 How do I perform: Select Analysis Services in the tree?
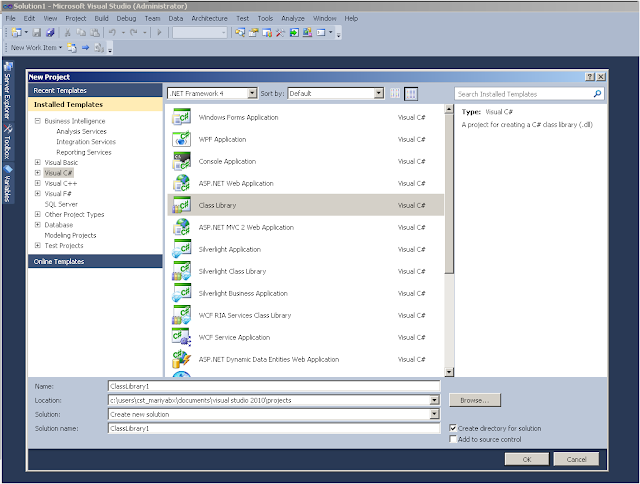[x=81, y=131]
